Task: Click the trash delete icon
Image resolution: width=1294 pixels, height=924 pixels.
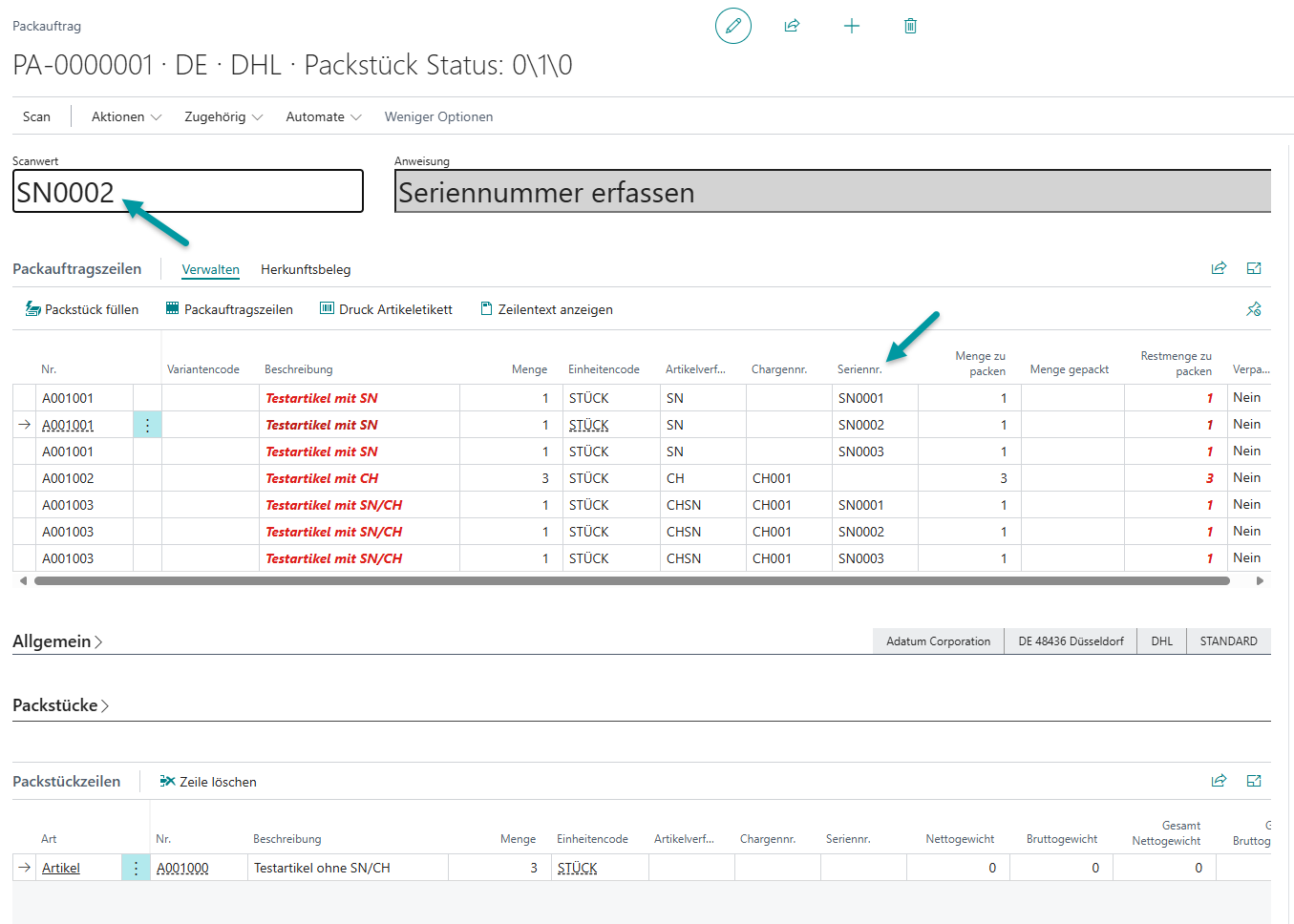Action: 910,26
